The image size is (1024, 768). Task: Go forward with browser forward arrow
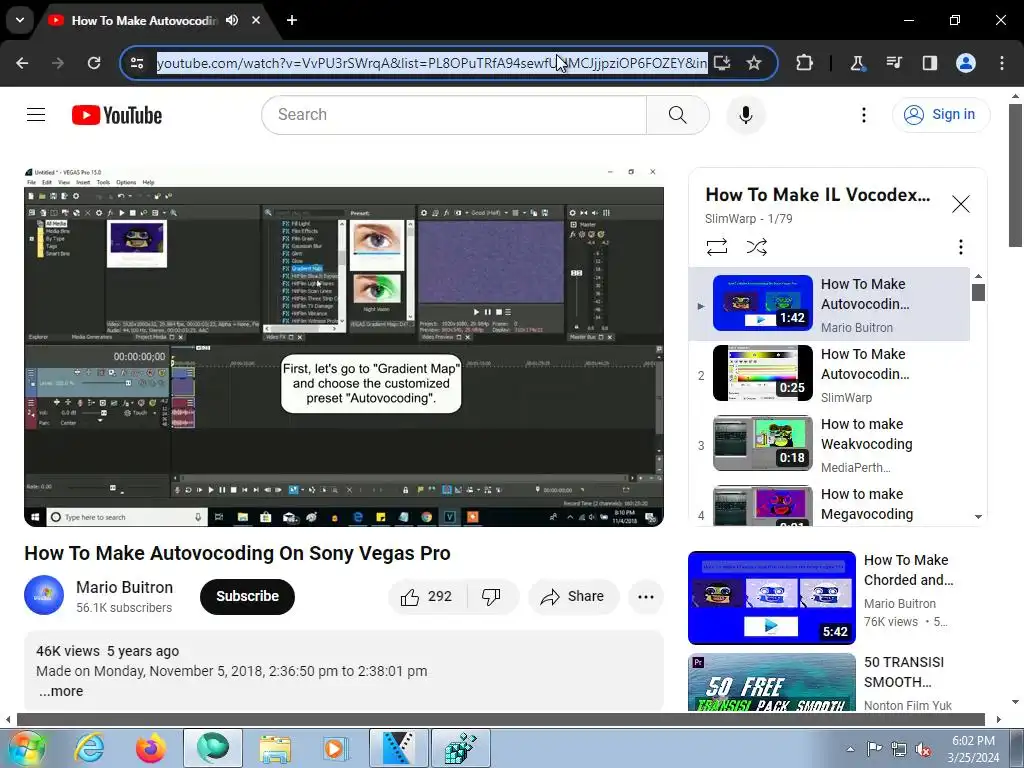58,63
